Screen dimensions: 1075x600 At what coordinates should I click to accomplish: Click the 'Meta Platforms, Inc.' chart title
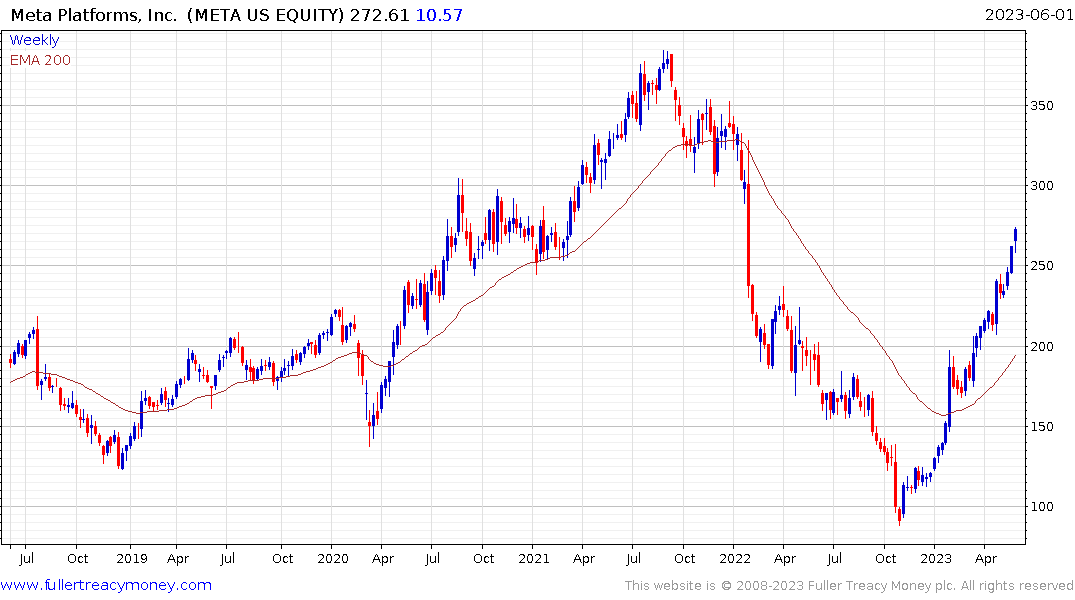click(94, 15)
